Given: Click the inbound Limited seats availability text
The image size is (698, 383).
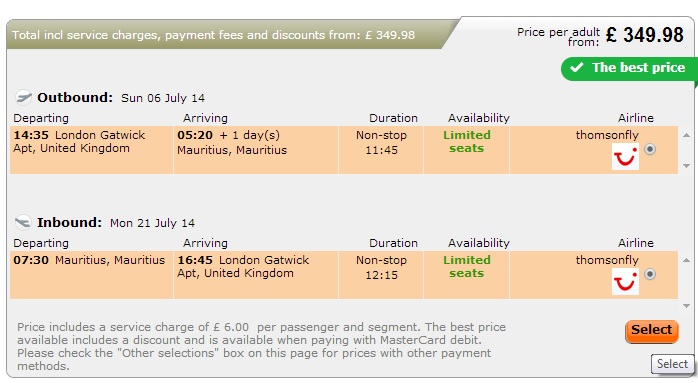Looking at the screenshot, I should pos(467,266).
